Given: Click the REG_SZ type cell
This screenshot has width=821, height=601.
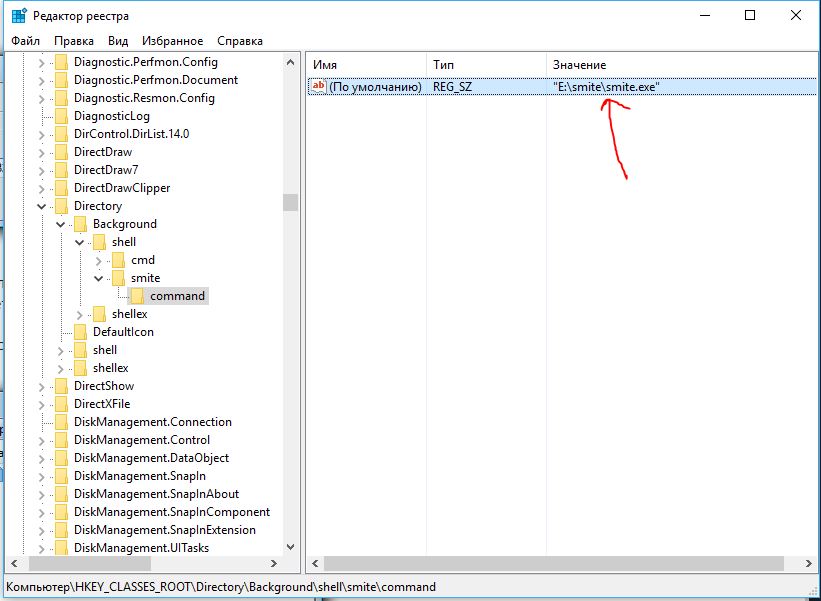Looking at the screenshot, I should pos(452,87).
